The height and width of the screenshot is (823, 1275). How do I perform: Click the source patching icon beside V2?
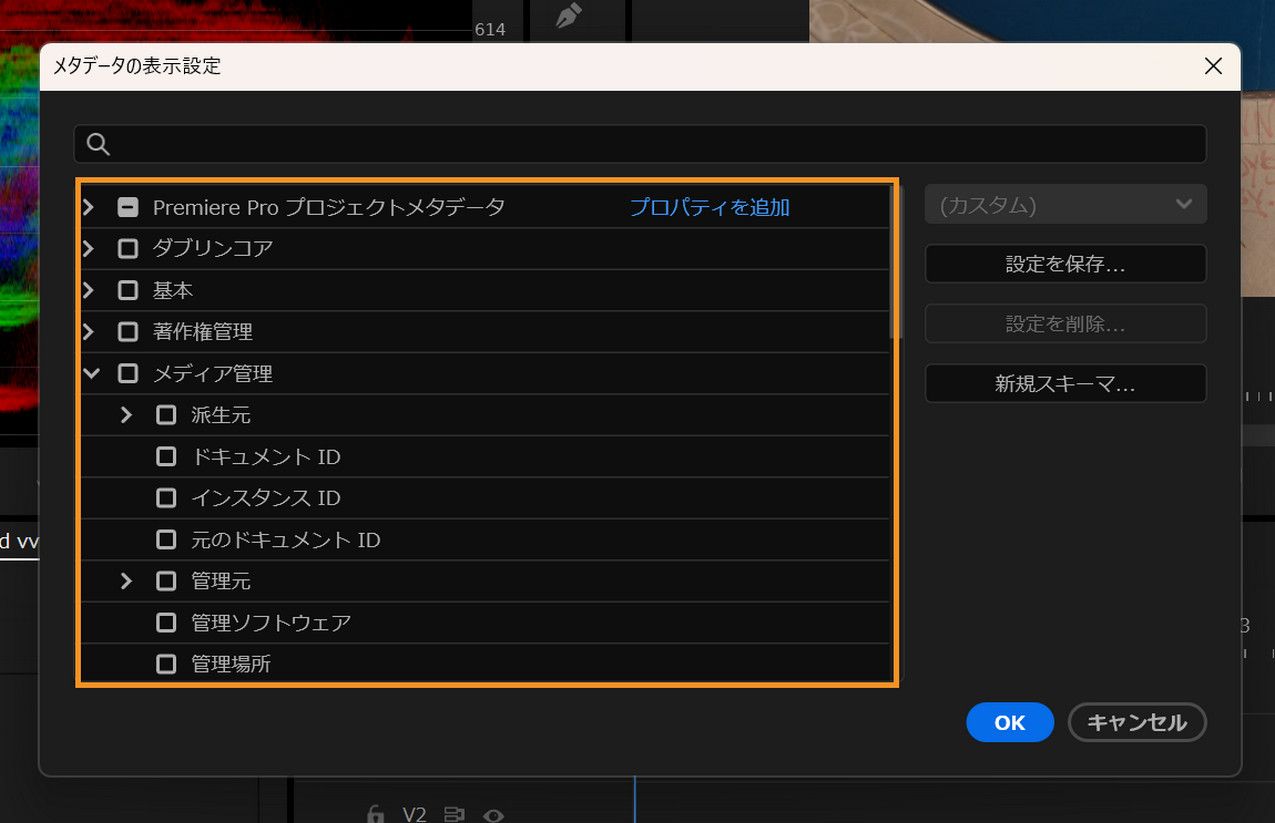pyautogui.click(x=455, y=814)
